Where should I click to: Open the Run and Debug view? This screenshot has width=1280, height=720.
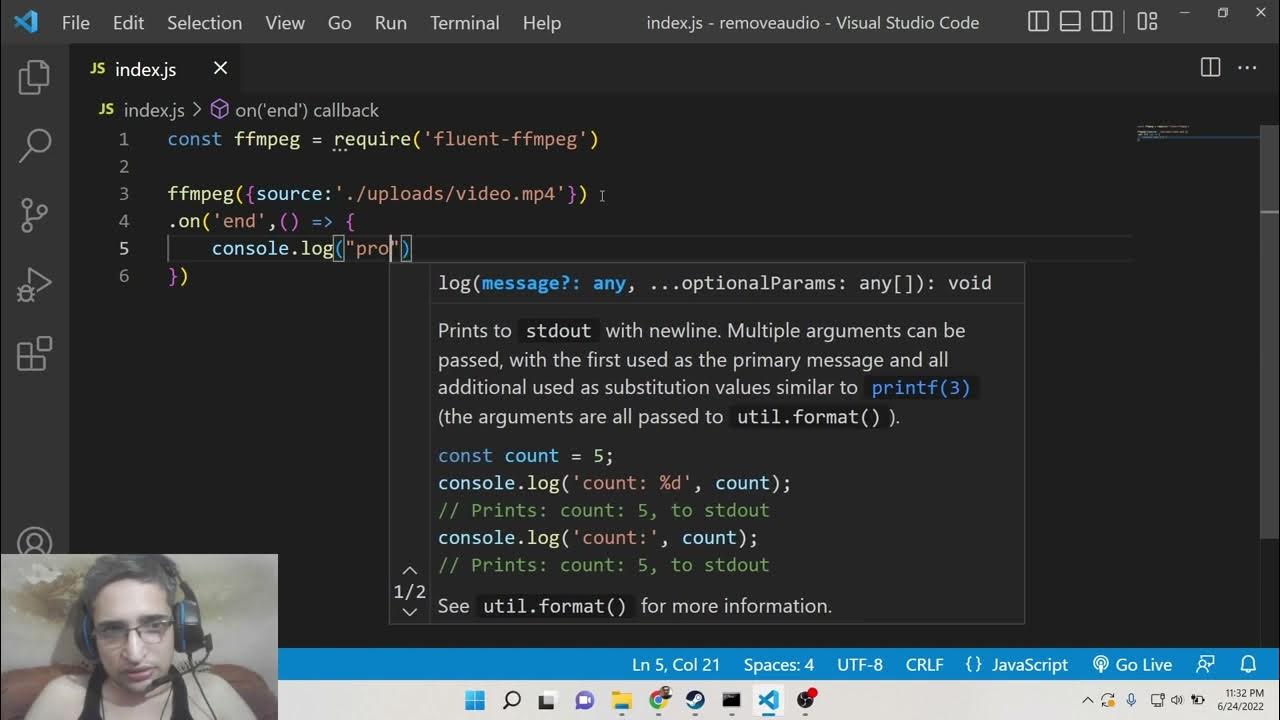[x=34, y=284]
